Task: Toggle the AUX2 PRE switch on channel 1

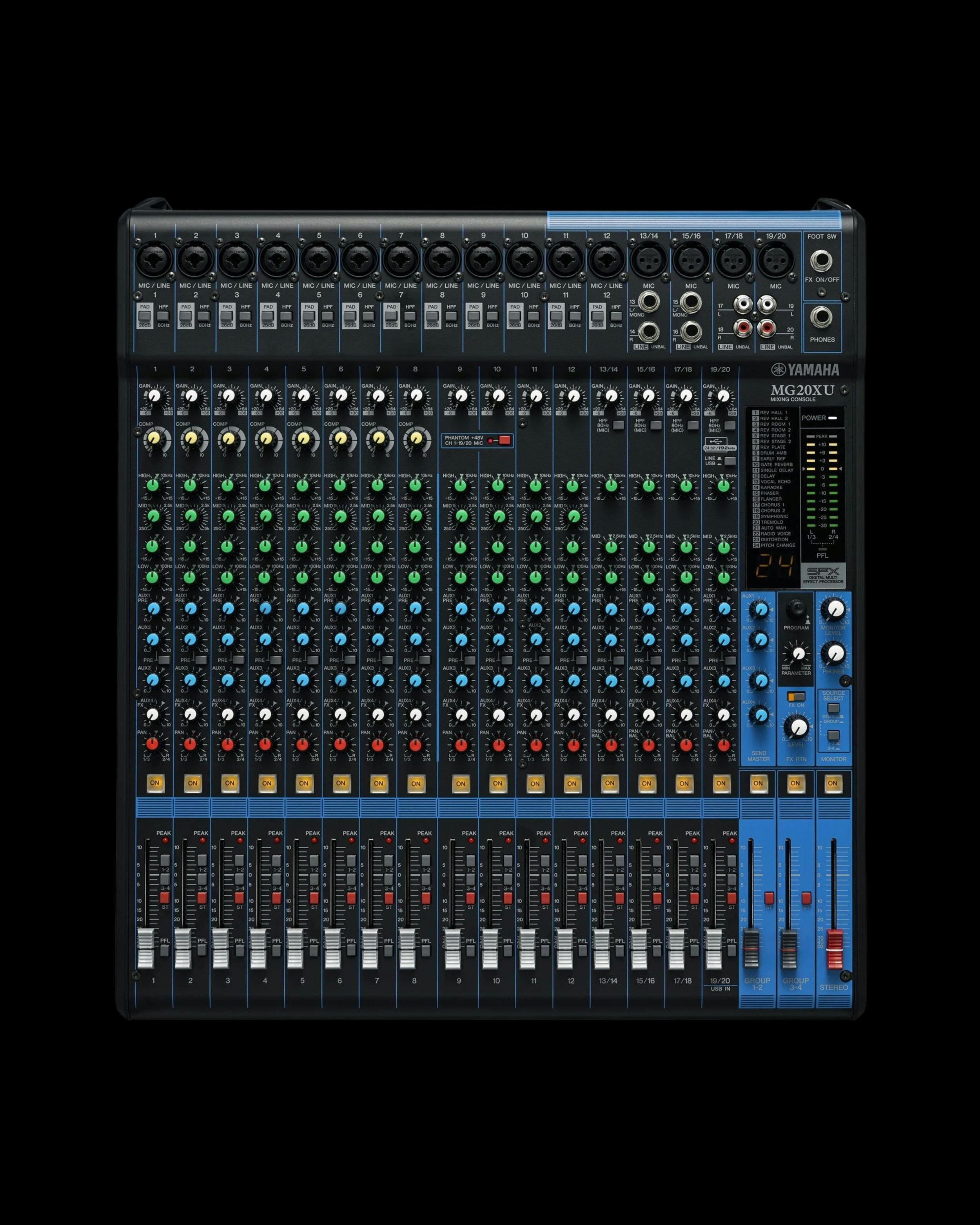Action: point(163,660)
